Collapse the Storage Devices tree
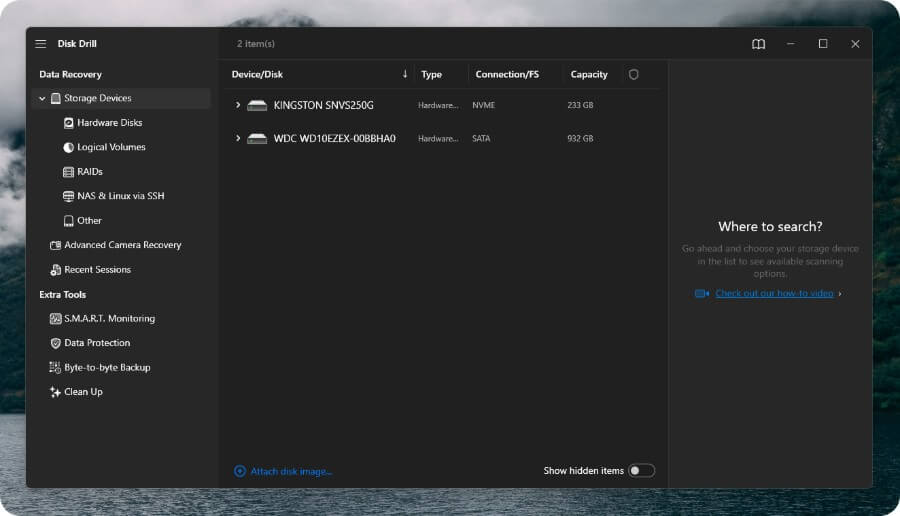The image size is (900, 516). tap(42, 99)
